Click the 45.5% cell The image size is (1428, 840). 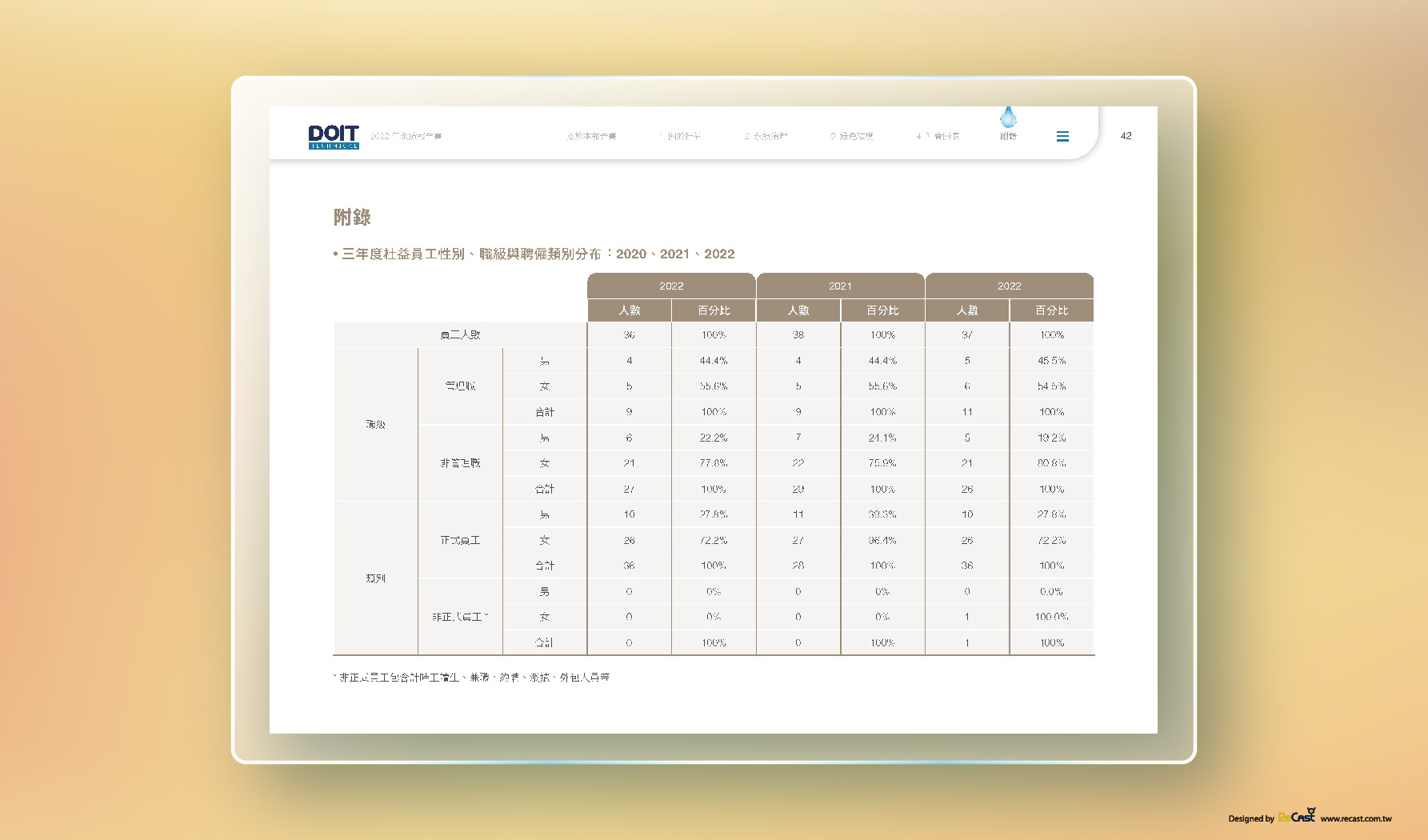[1052, 361]
